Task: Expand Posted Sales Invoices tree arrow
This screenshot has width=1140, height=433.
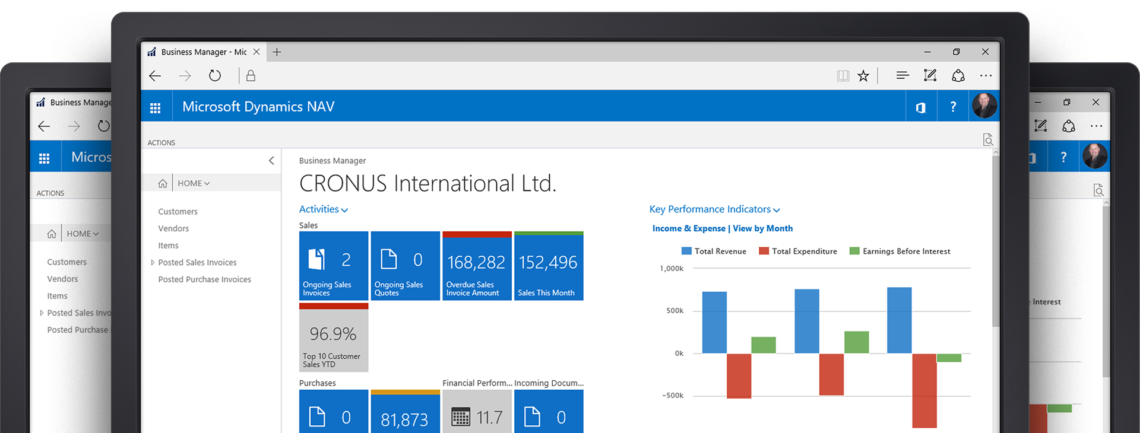Action: coord(153,262)
